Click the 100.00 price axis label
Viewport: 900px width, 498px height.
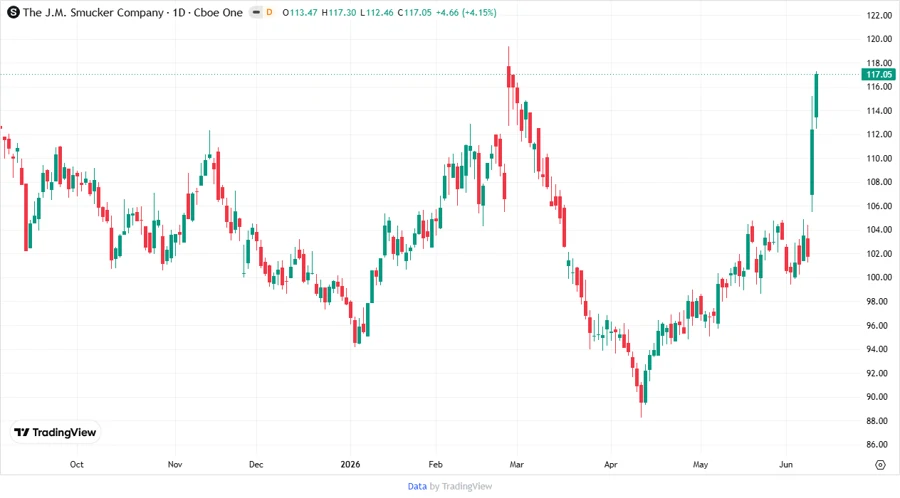879,278
